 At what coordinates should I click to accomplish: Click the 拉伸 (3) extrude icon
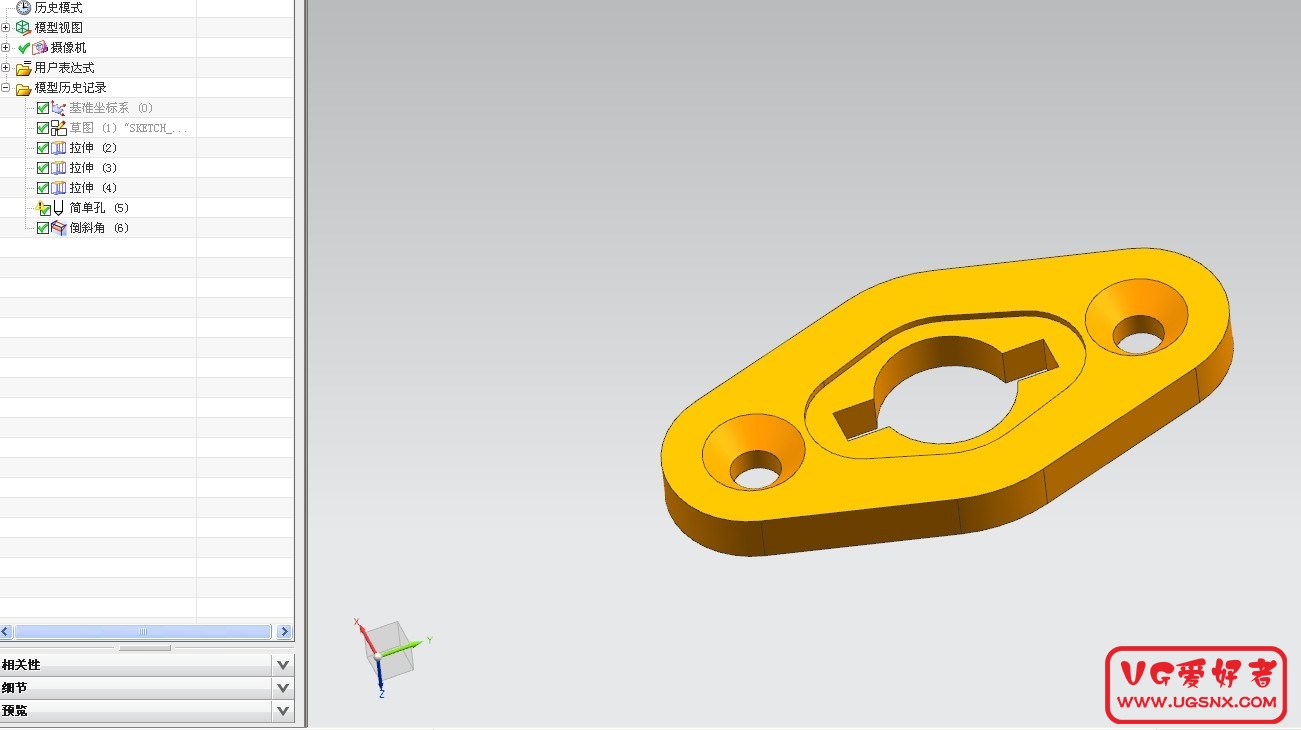[58, 167]
